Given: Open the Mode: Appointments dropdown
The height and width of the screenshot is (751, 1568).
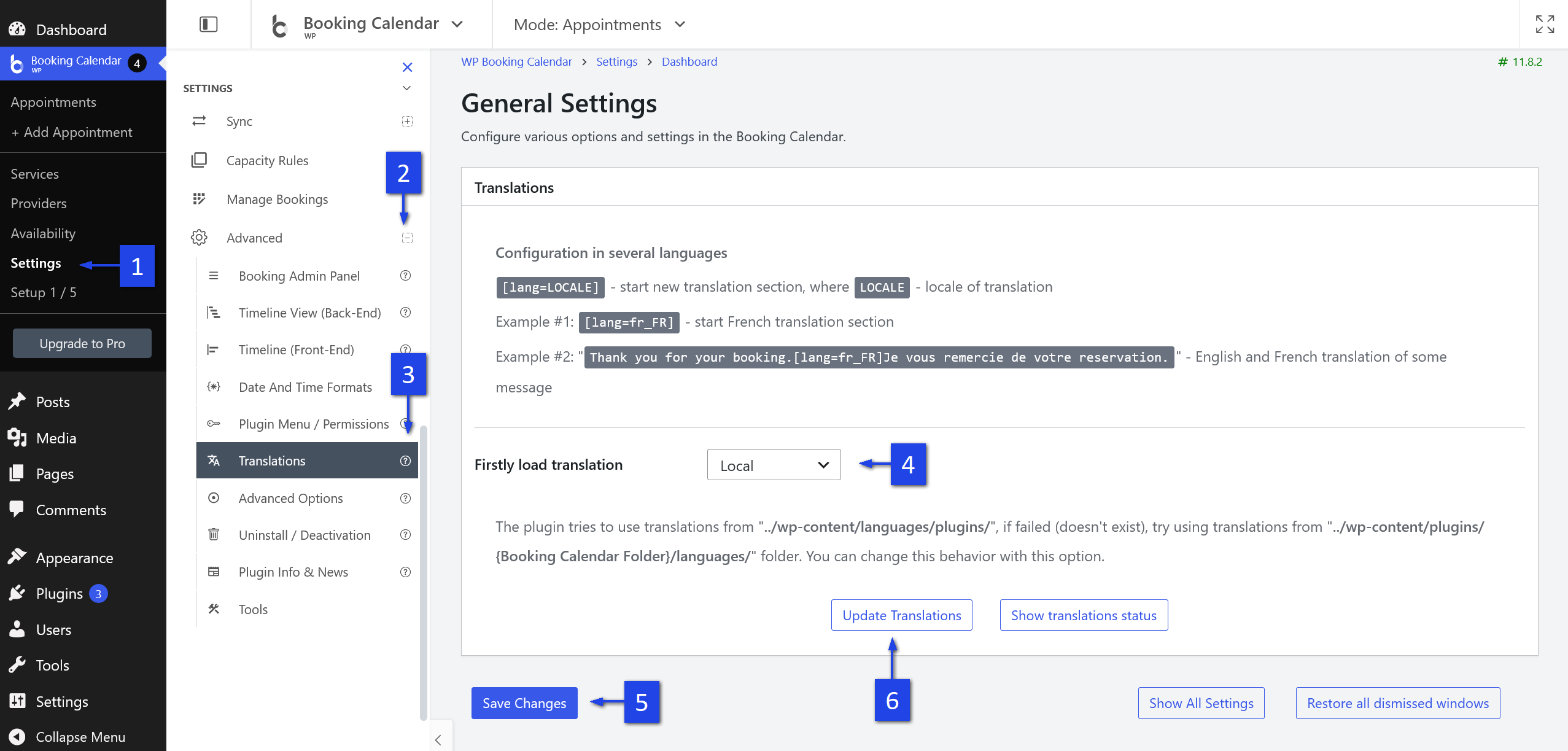Looking at the screenshot, I should pyautogui.click(x=599, y=25).
